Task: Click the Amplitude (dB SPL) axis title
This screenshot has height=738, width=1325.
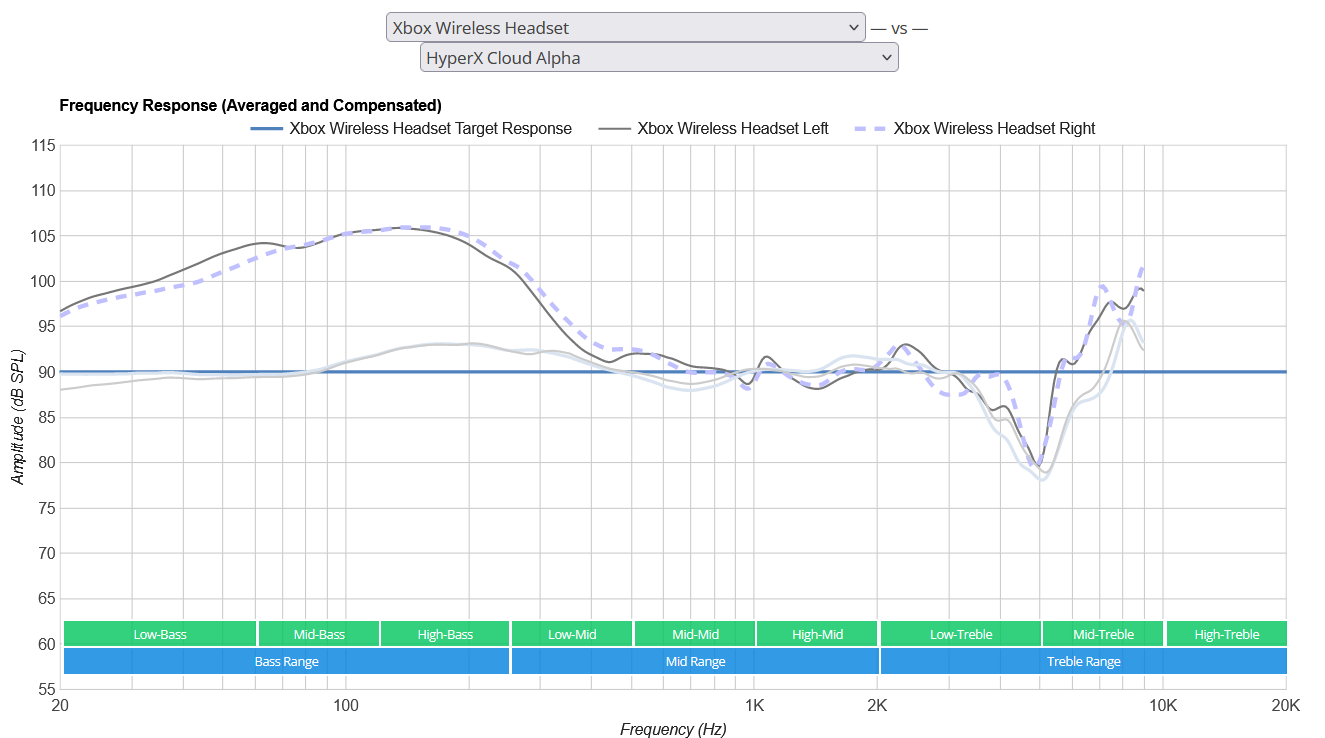Action: click(18, 418)
